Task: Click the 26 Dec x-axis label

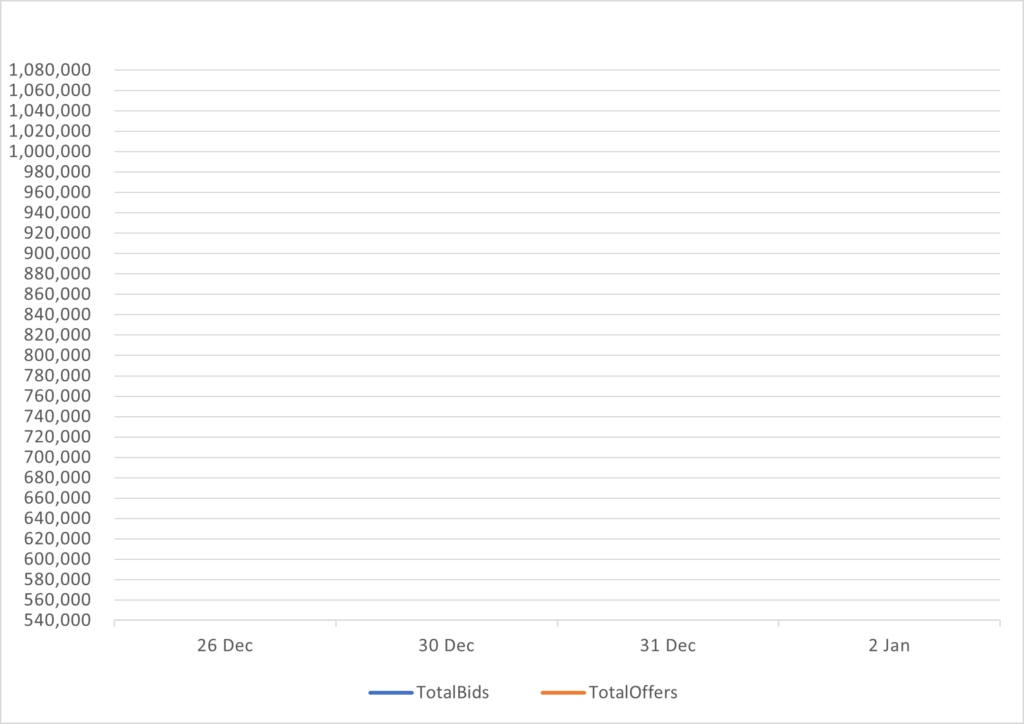Action: click(x=225, y=645)
